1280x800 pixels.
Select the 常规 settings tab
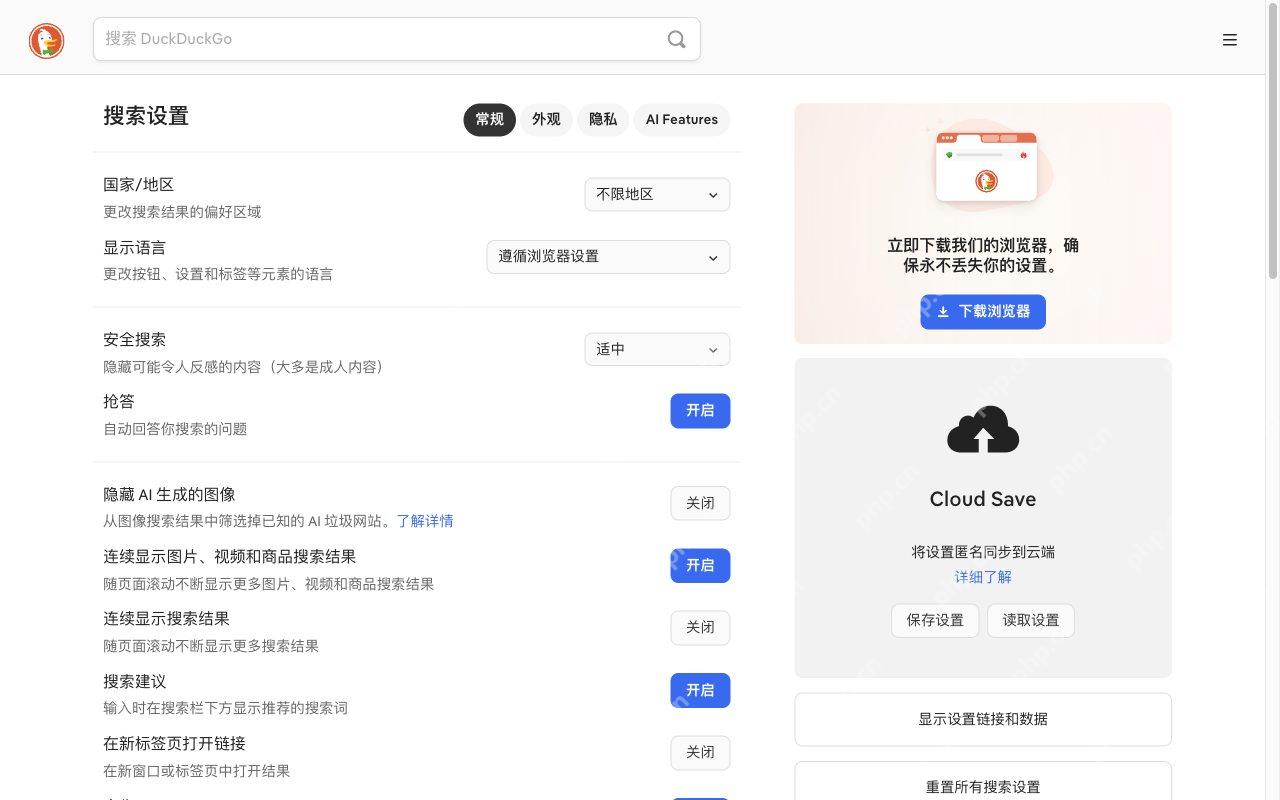click(489, 120)
